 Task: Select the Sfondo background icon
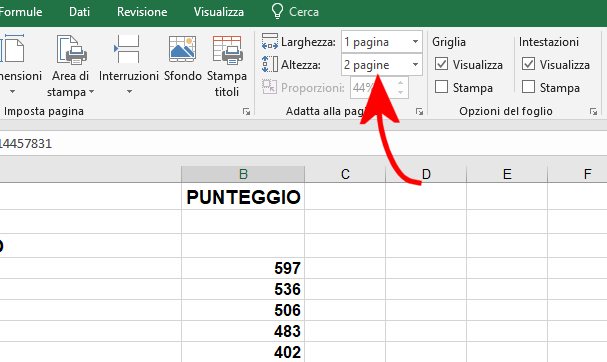click(182, 49)
